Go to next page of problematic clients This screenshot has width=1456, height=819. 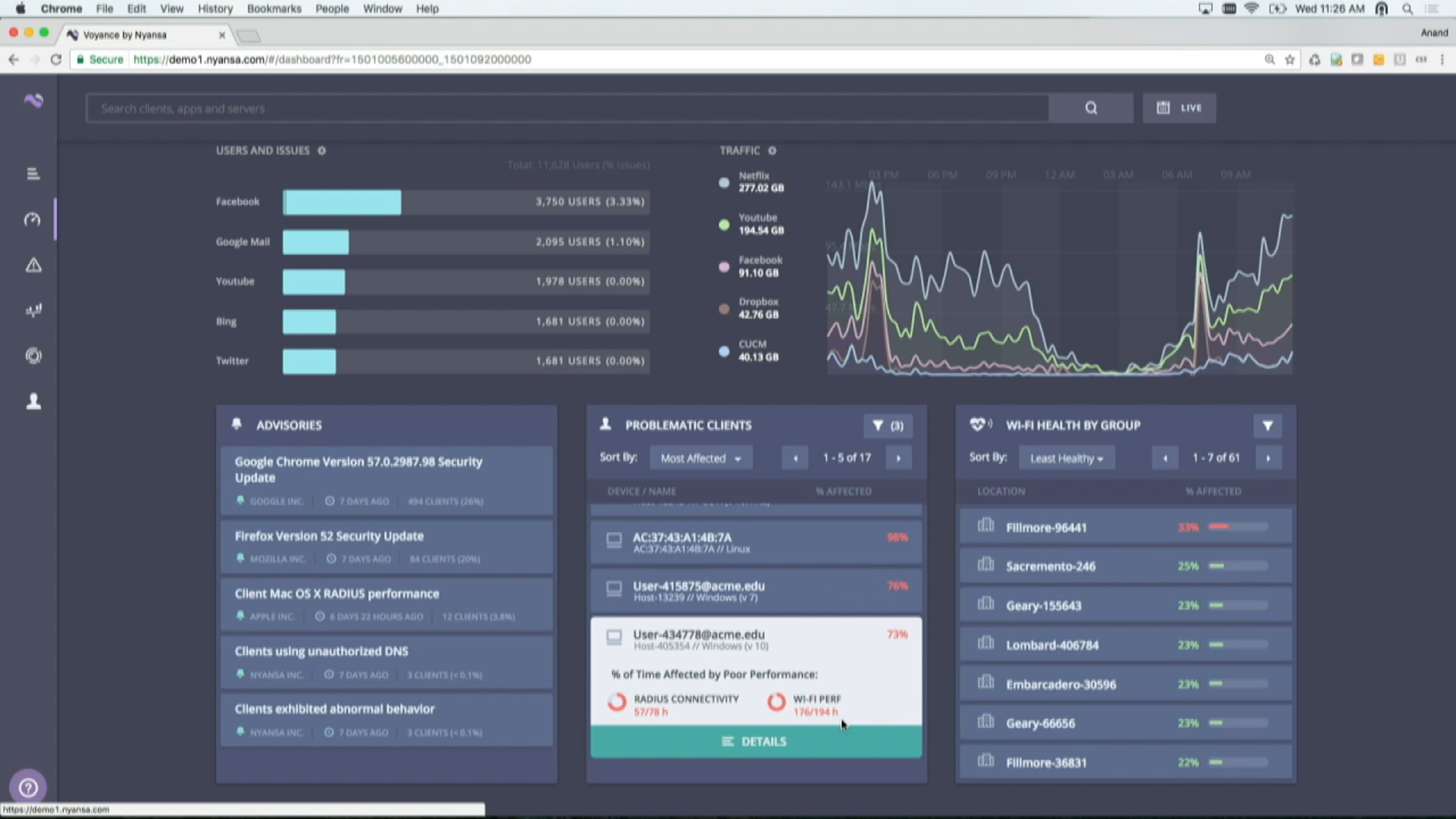tap(898, 458)
